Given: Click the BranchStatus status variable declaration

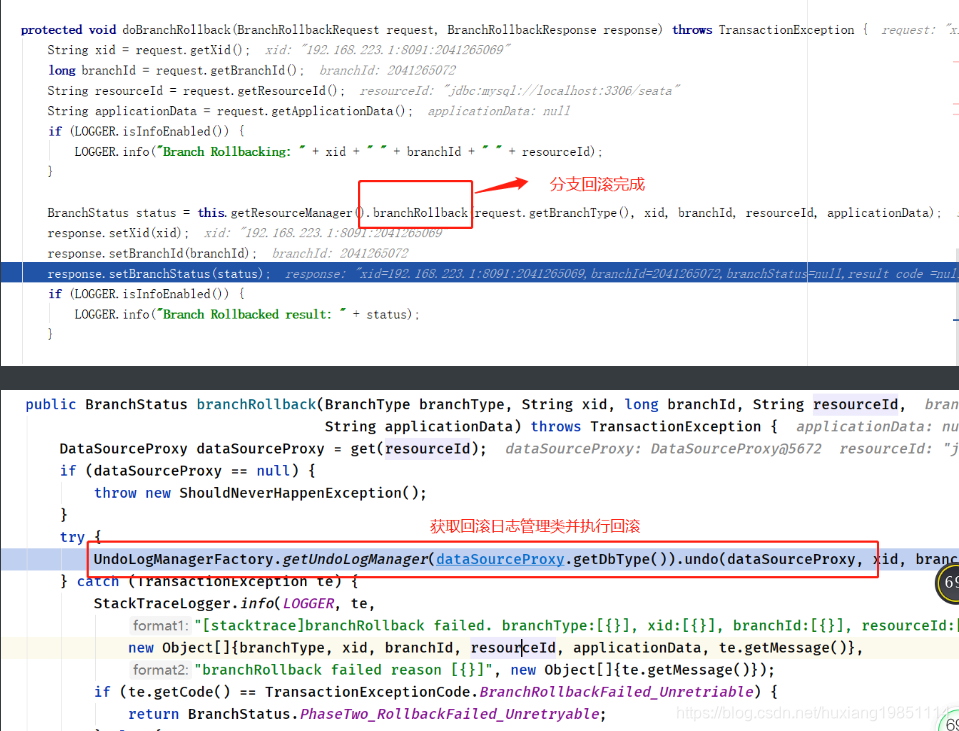Looking at the screenshot, I should tap(112, 213).
